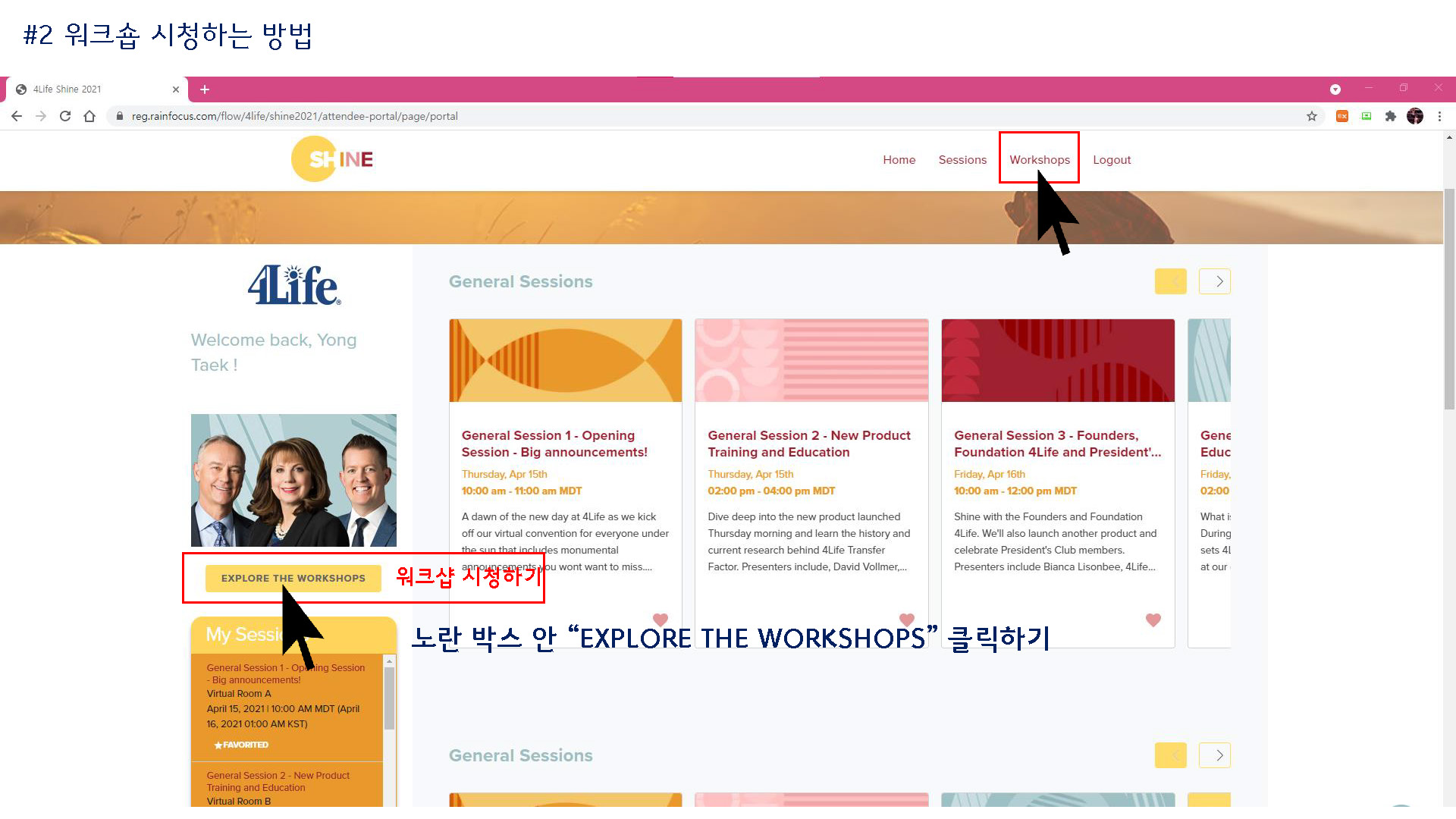Click the browser forward arrow

41,116
